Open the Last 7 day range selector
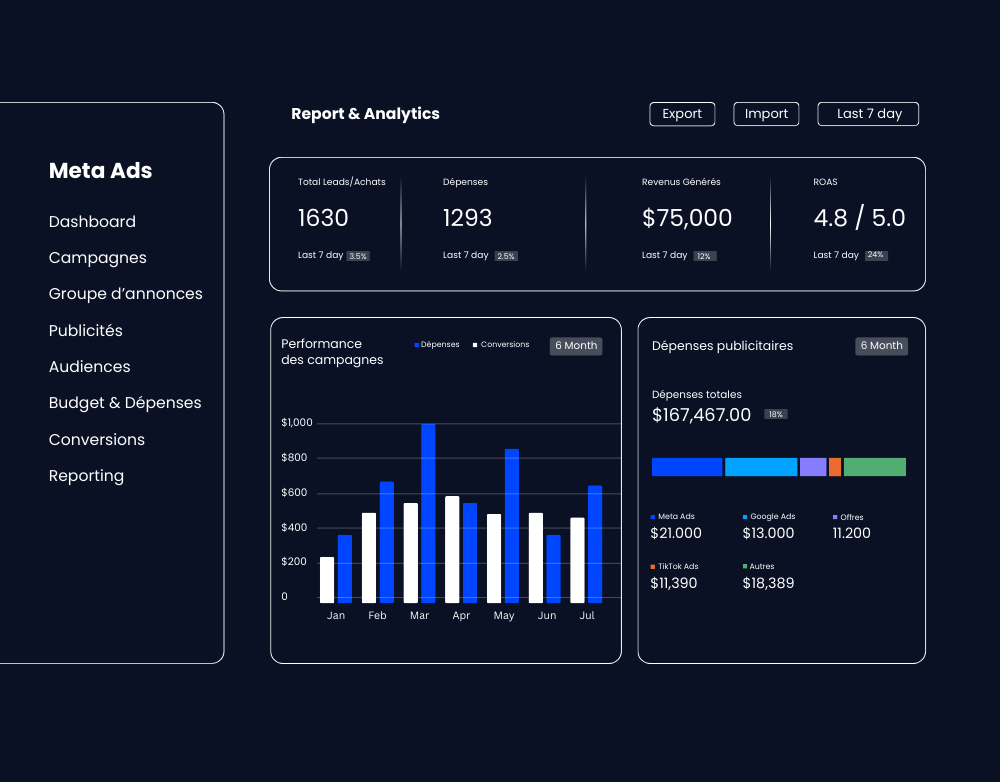The width and height of the screenshot is (1000, 782). pos(868,114)
